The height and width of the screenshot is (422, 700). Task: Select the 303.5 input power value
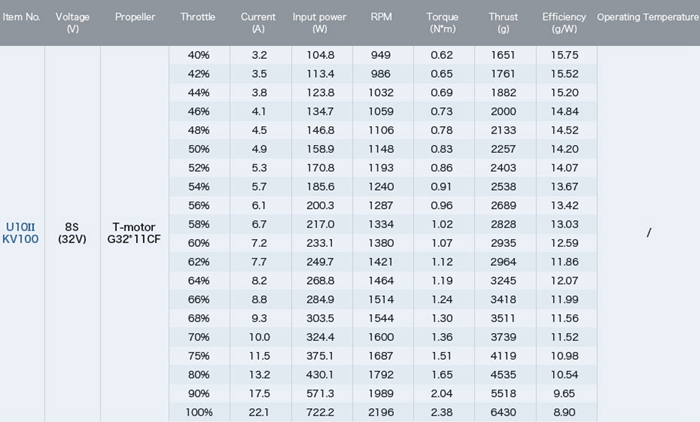click(x=320, y=318)
